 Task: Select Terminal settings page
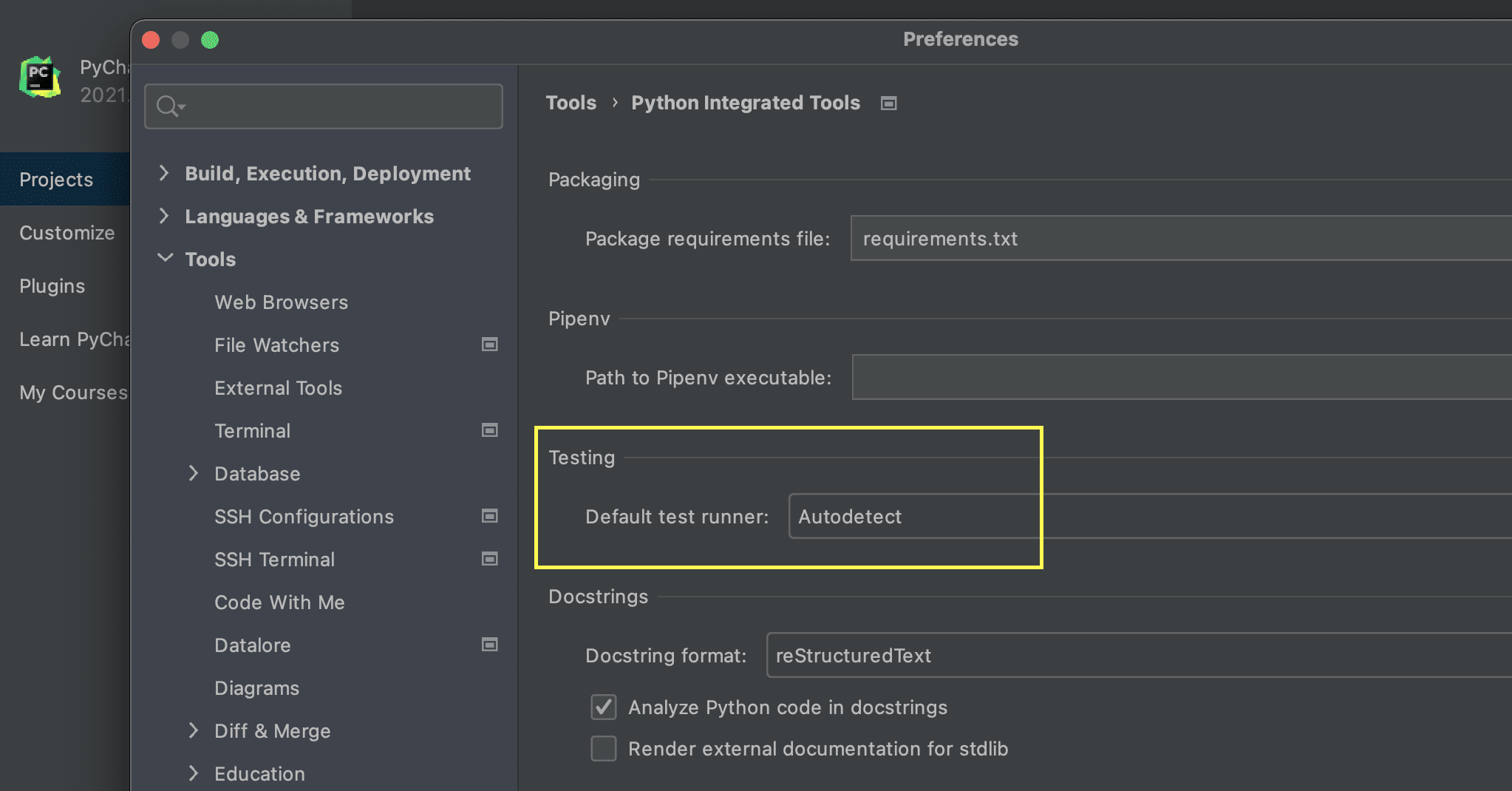point(252,431)
